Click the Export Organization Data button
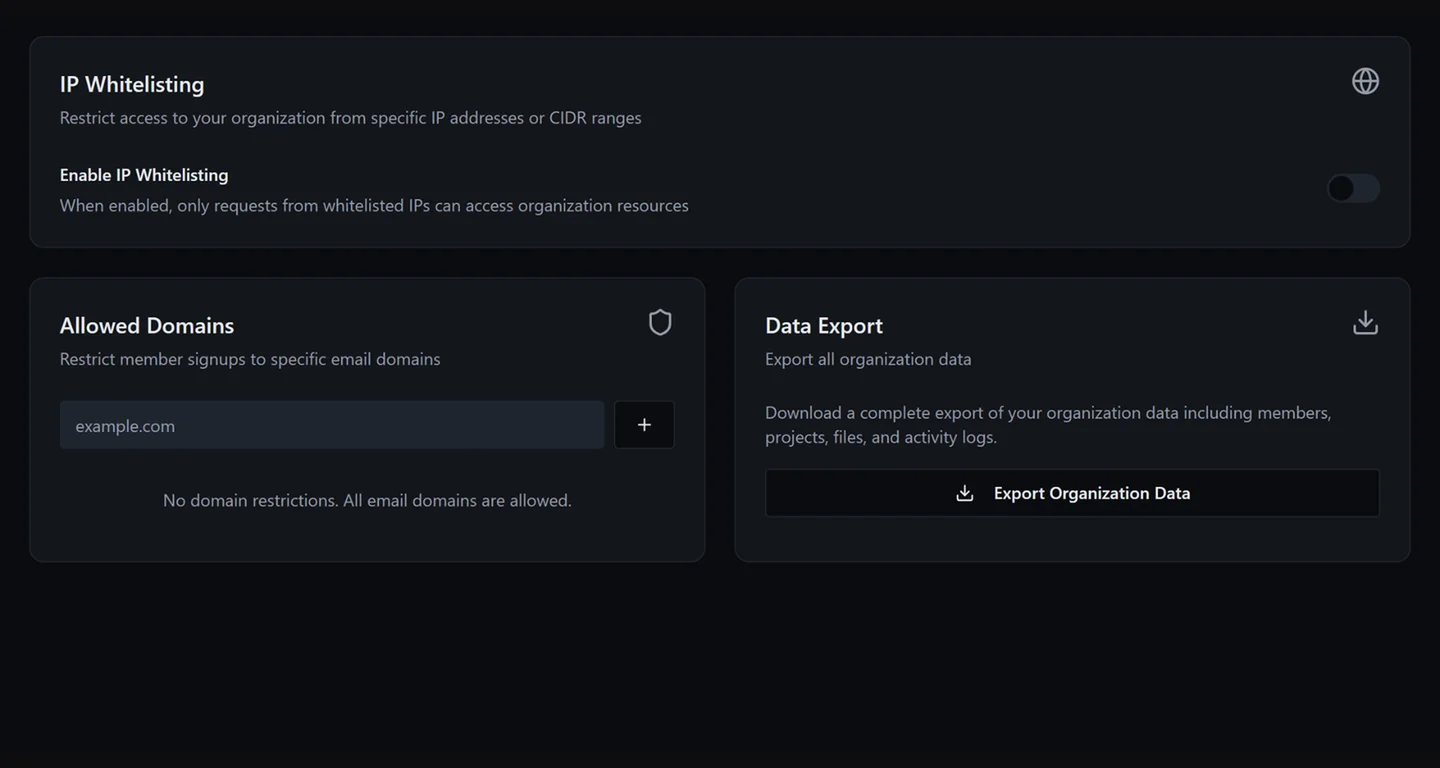Image resolution: width=1440 pixels, height=768 pixels. [1072, 492]
